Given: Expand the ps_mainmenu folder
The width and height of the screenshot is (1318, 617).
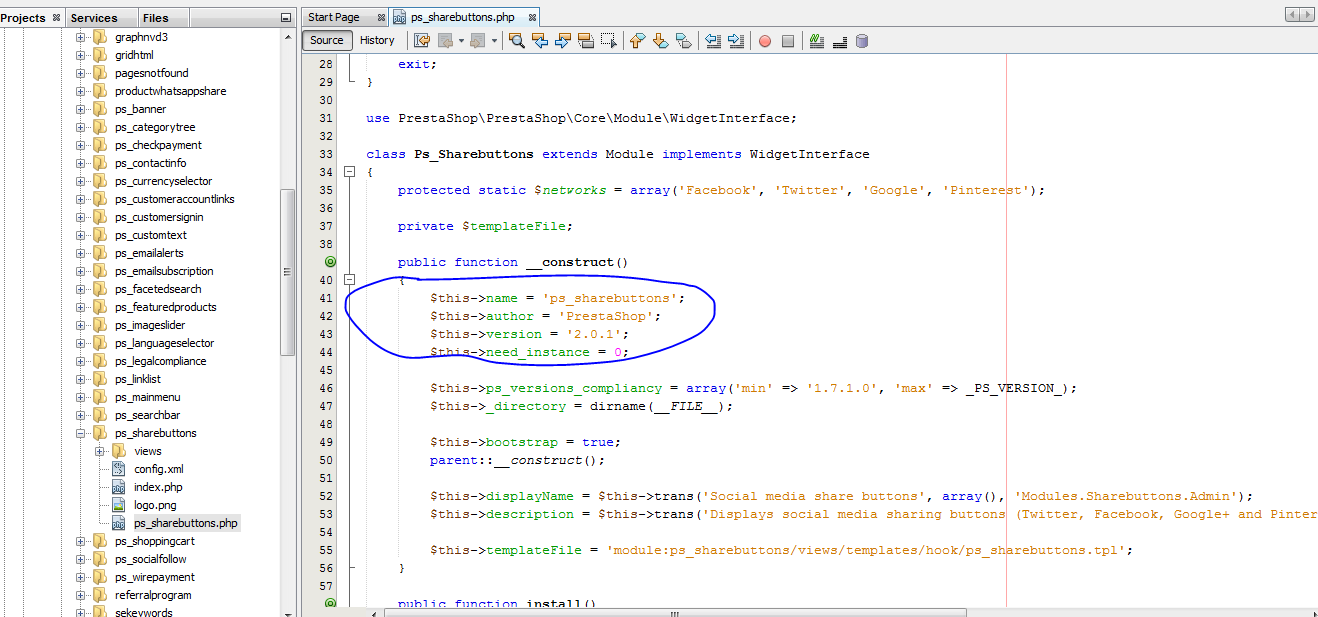Looking at the screenshot, I should 81,397.
